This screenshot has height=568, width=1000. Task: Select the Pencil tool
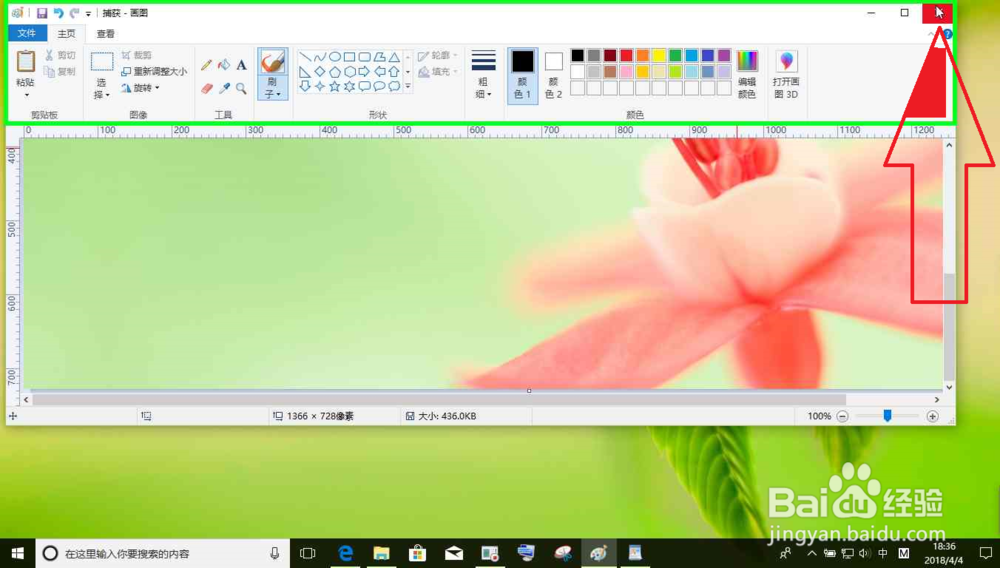pyautogui.click(x=207, y=65)
